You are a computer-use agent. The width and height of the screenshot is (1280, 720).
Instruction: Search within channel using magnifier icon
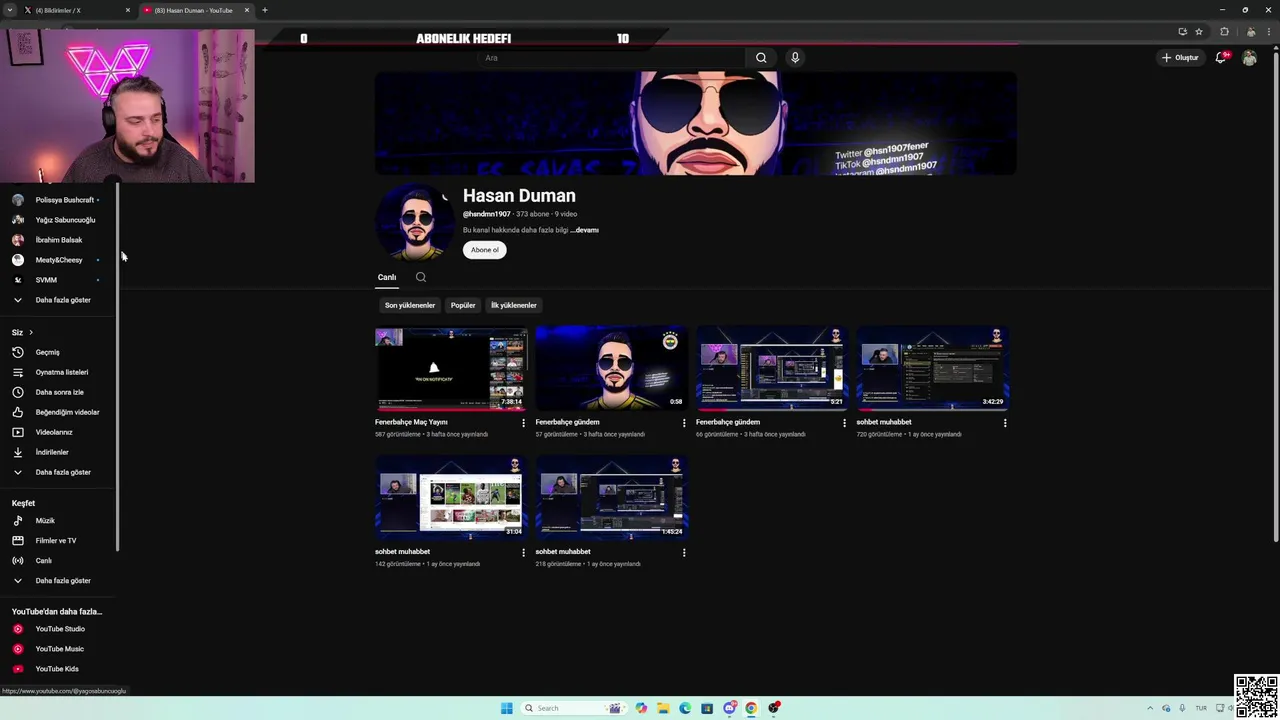[421, 277]
